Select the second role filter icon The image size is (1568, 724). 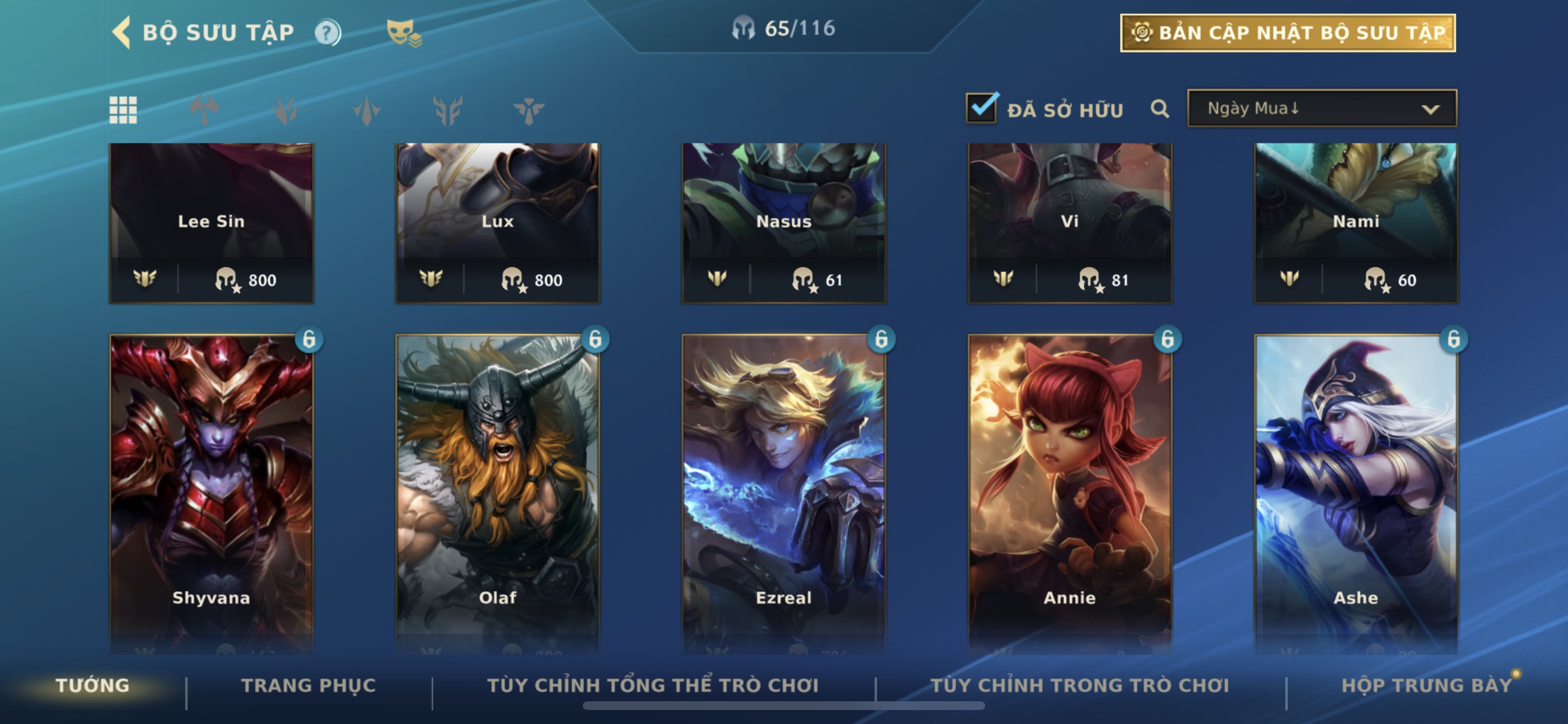(285, 110)
